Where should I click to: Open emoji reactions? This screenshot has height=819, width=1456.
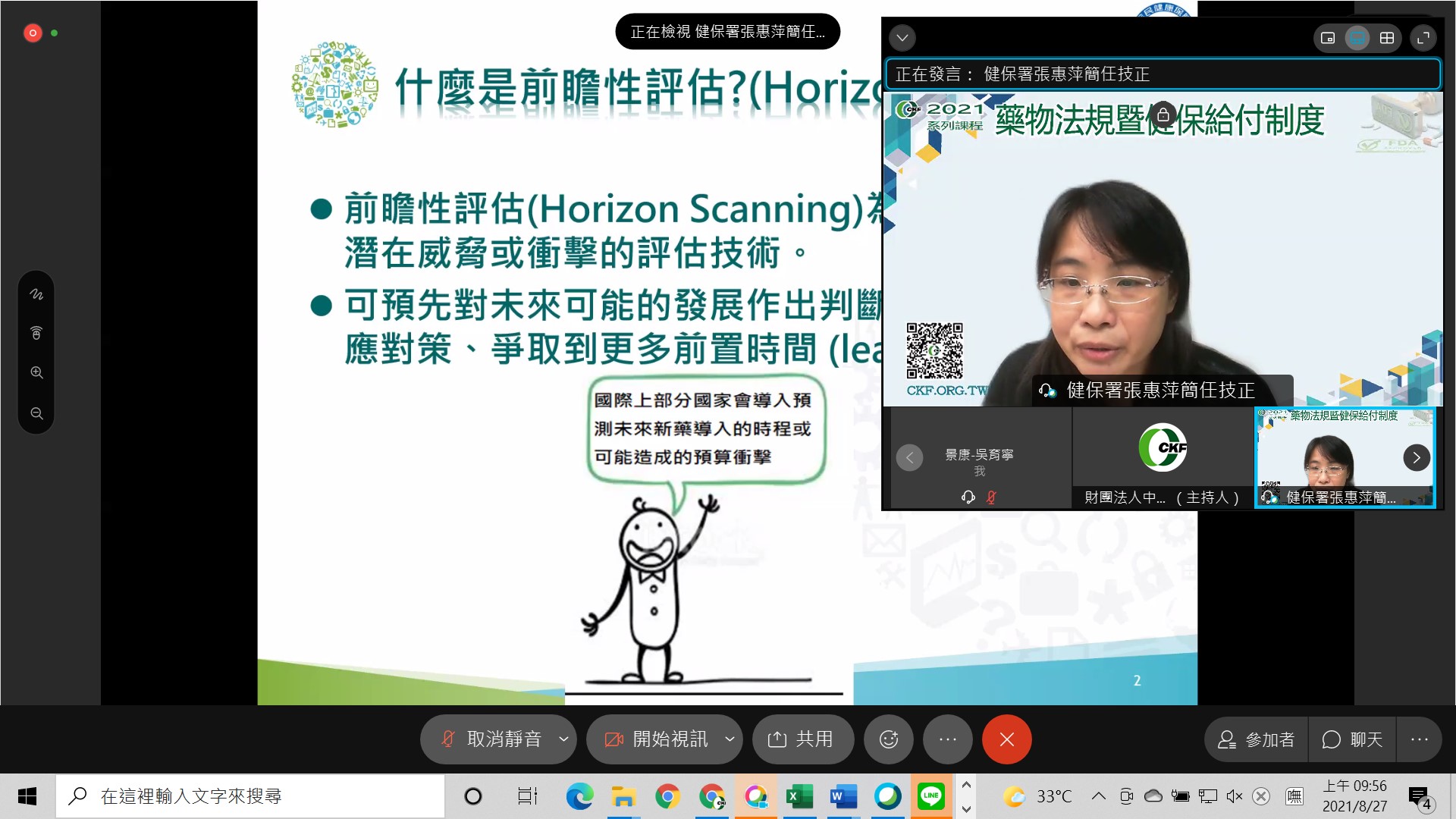(888, 739)
